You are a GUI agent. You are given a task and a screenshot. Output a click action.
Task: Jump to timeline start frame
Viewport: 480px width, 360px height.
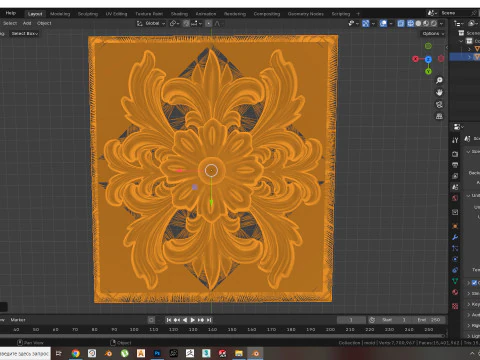[169, 320]
